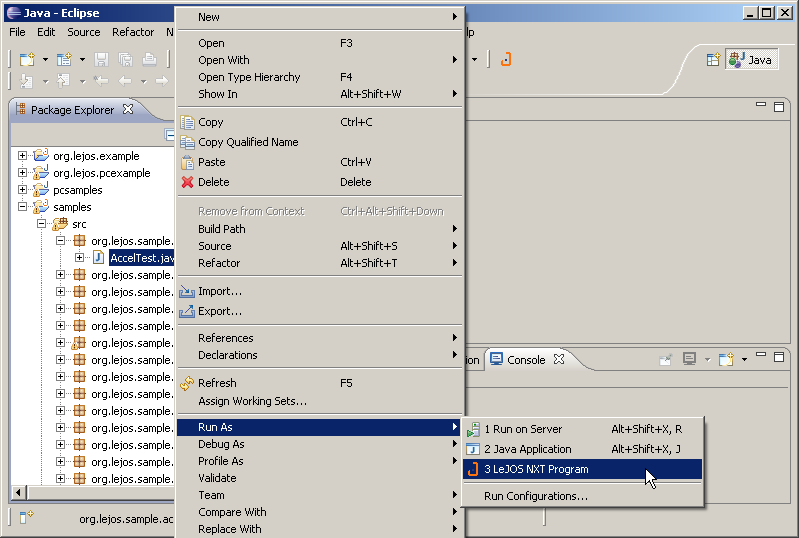799x538 pixels.
Task: Click the Pin Console icon
Action: pyautogui.click(x=665, y=360)
